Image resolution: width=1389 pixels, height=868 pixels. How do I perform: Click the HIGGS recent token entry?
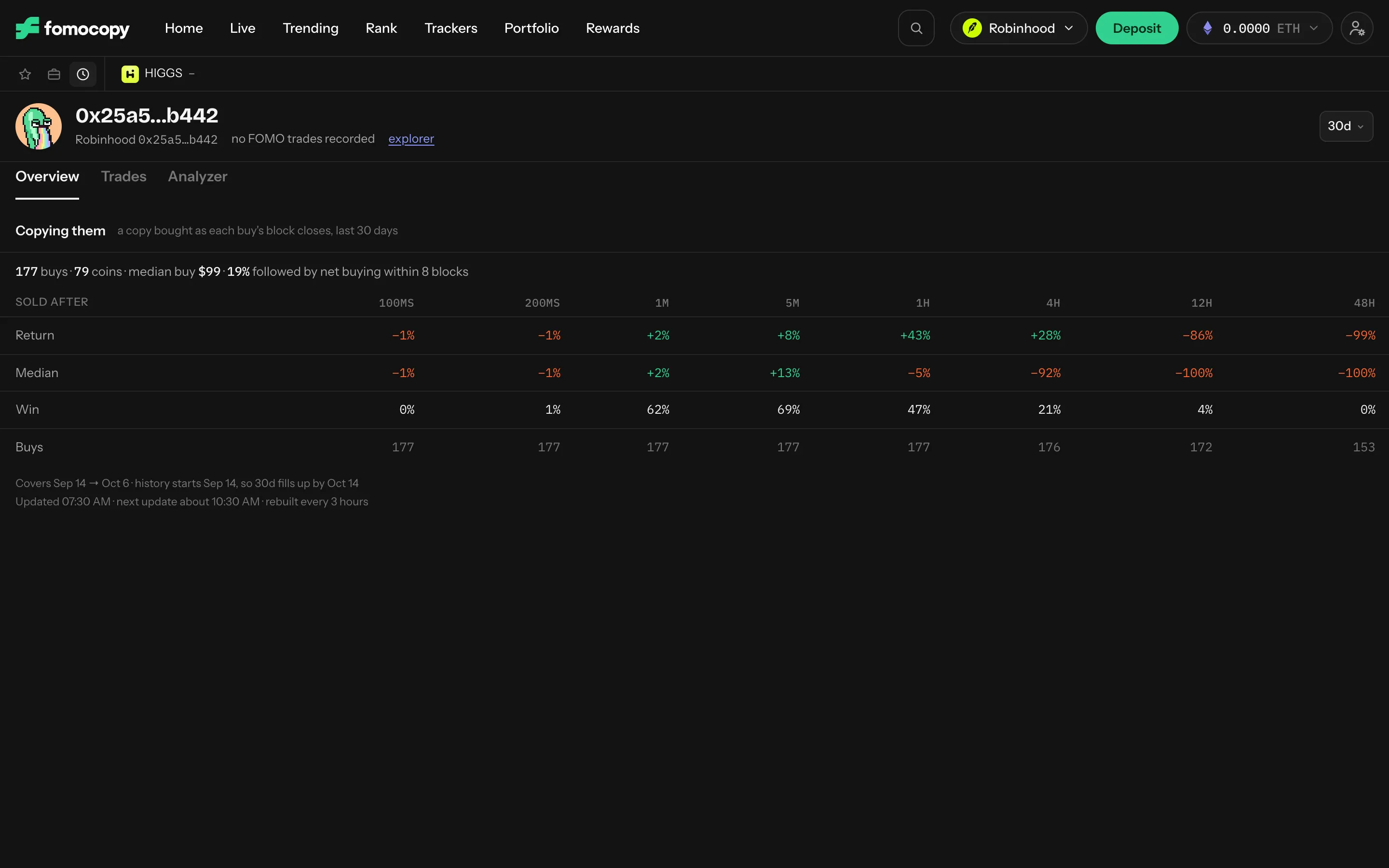pos(158,73)
